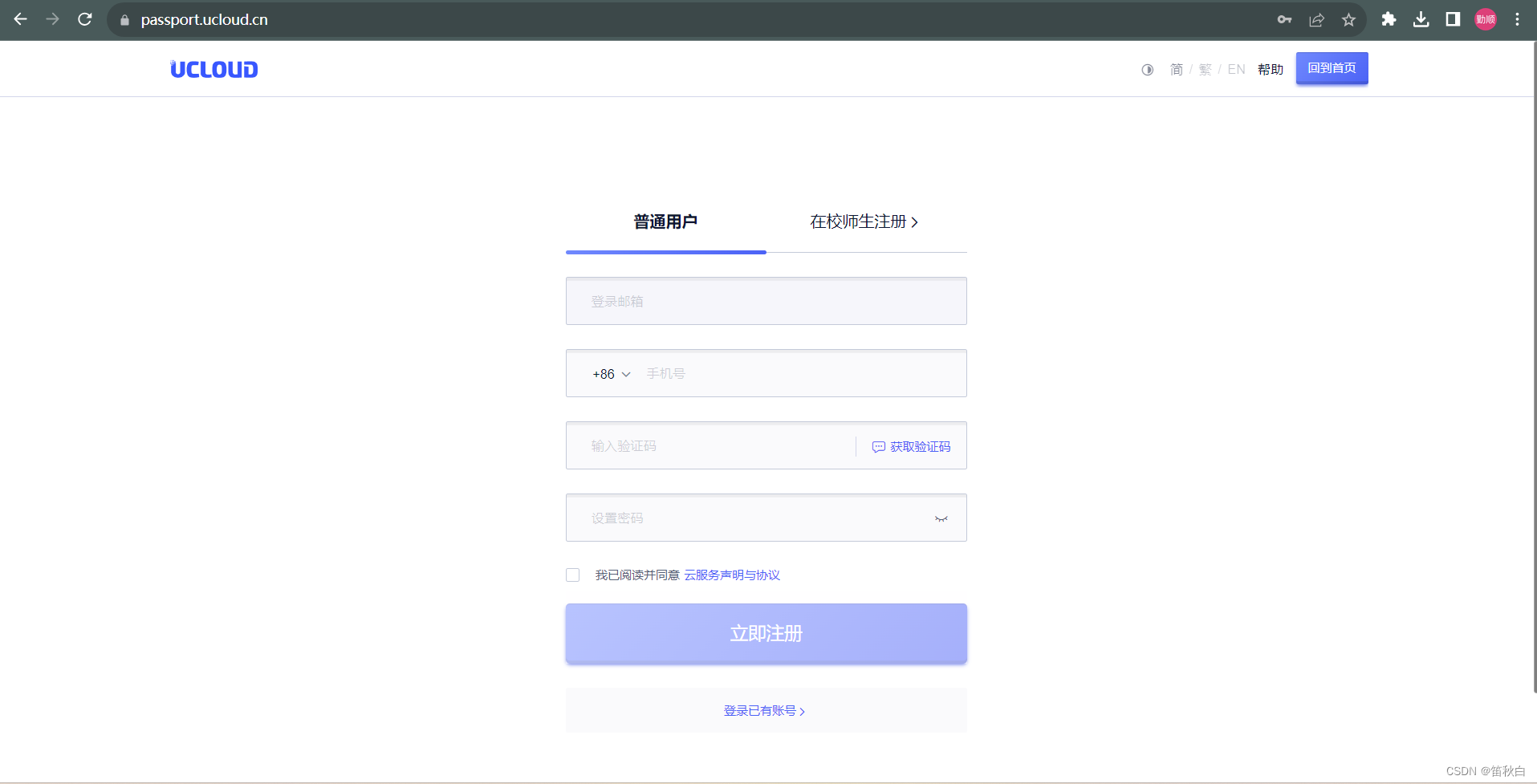Open the 帮助 help link
The height and width of the screenshot is (784, 1537).
pyautogui.click(x=1271, y=70)
